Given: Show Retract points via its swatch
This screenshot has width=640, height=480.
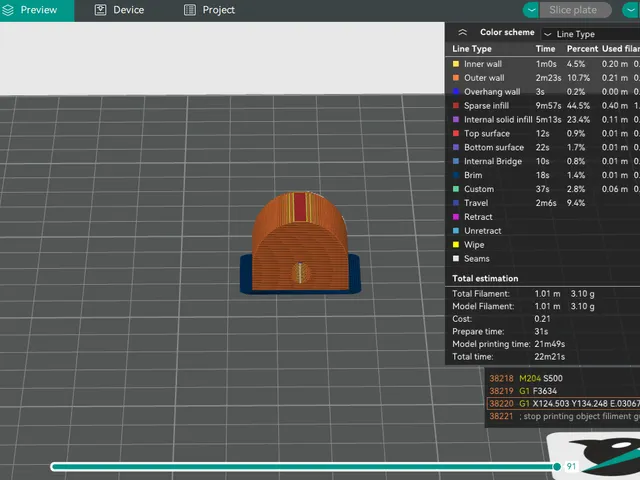Looking at the screenshot, I should 456,216.
